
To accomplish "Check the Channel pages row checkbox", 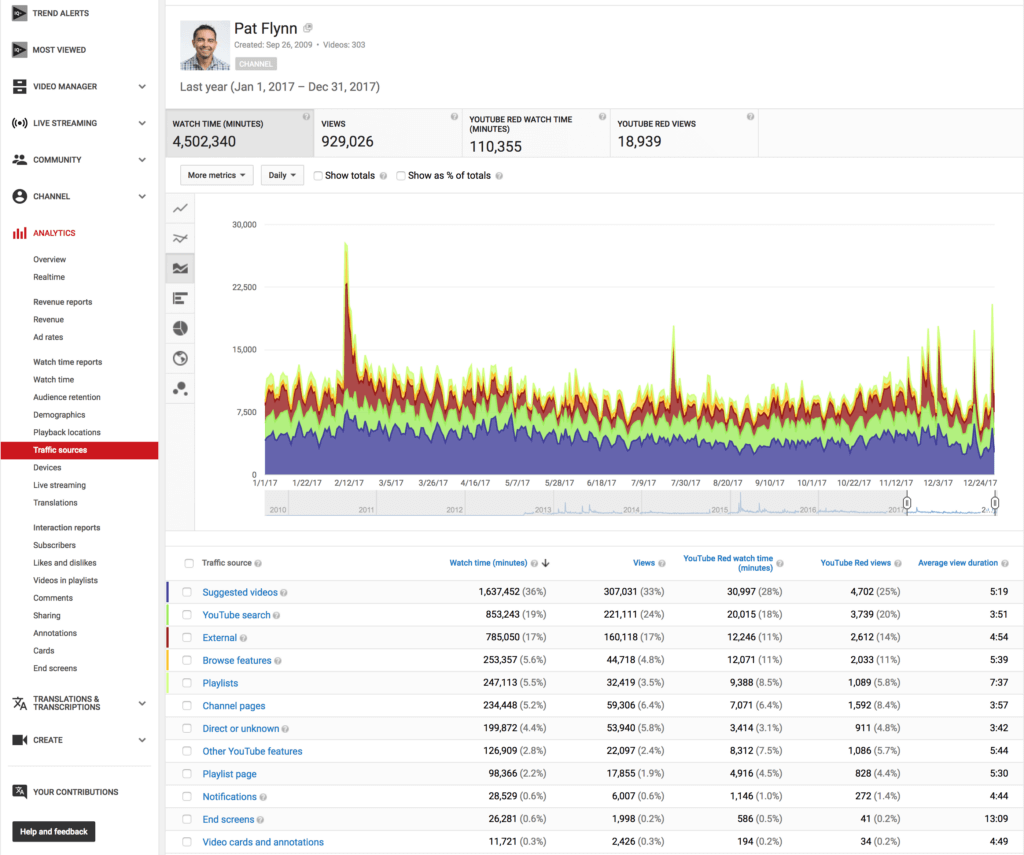I will point(187,705).
